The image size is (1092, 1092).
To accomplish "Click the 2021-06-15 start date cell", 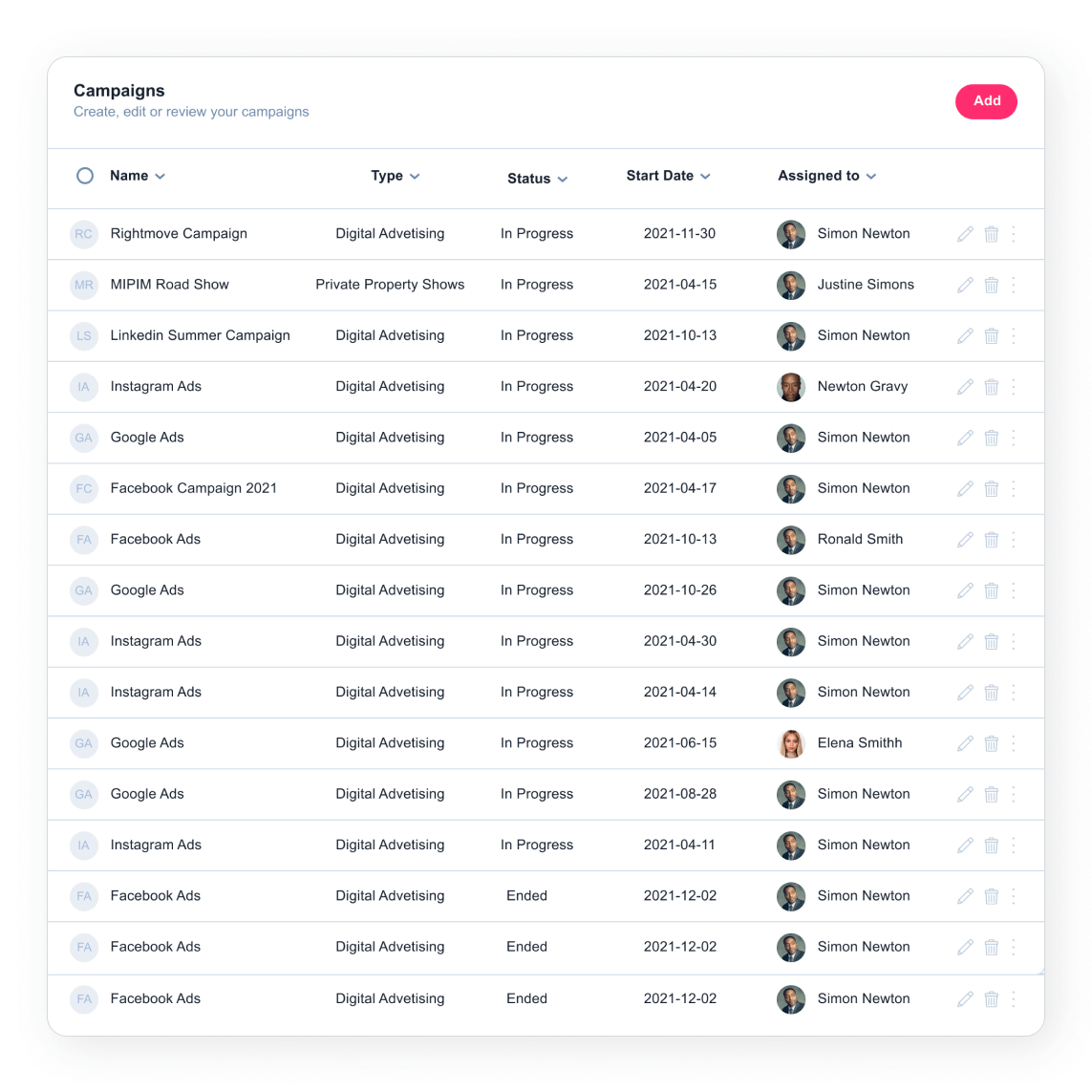I will point(679,742).
